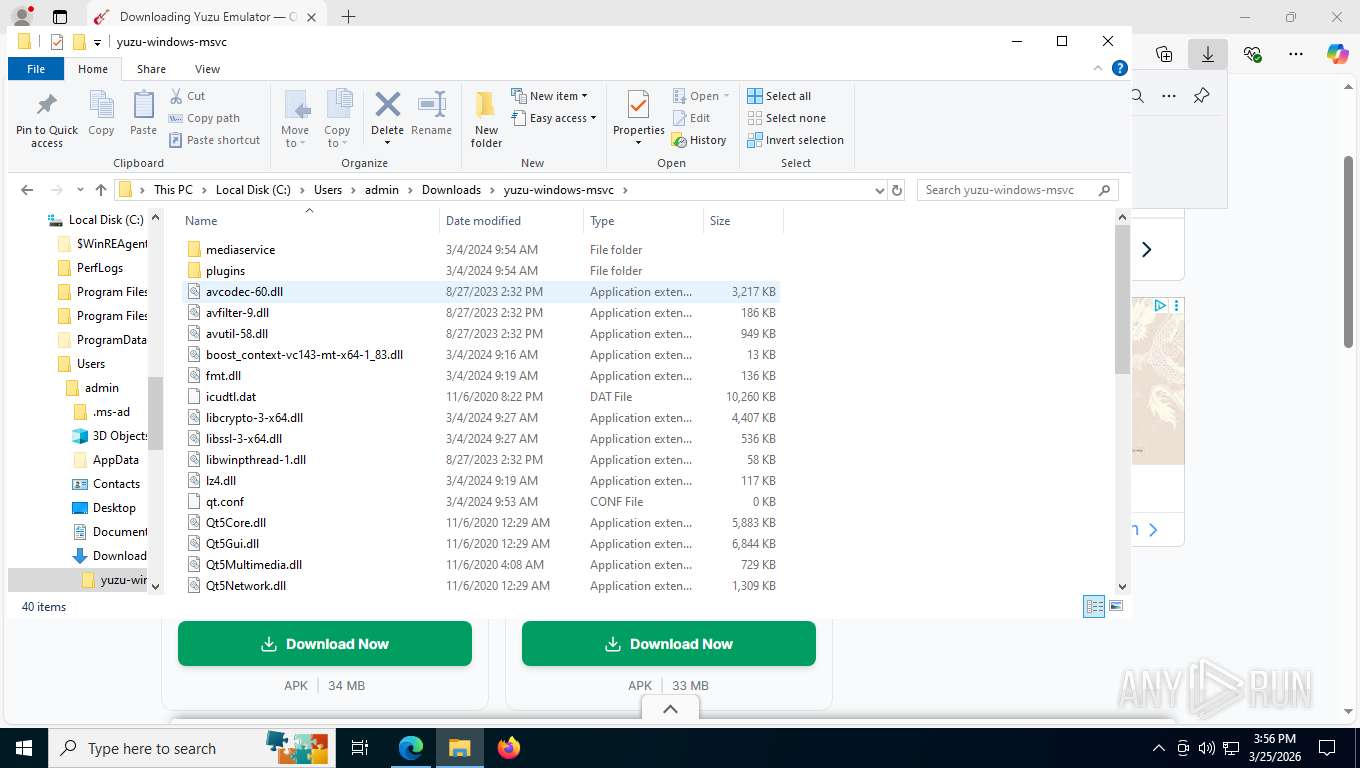
Task: Click the second green Download Now button
Action: [x=669, y=644]
